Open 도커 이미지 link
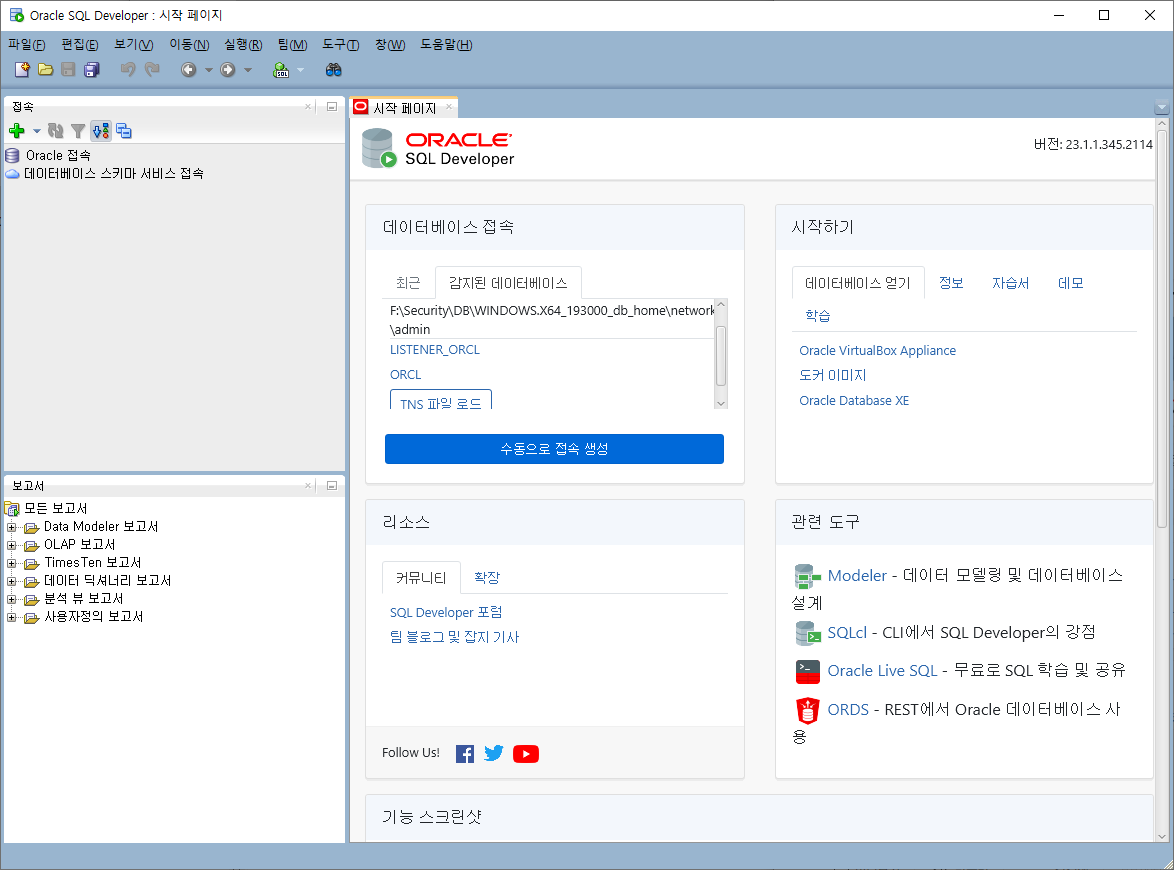The image size is (1174, 870). point(833,375)
